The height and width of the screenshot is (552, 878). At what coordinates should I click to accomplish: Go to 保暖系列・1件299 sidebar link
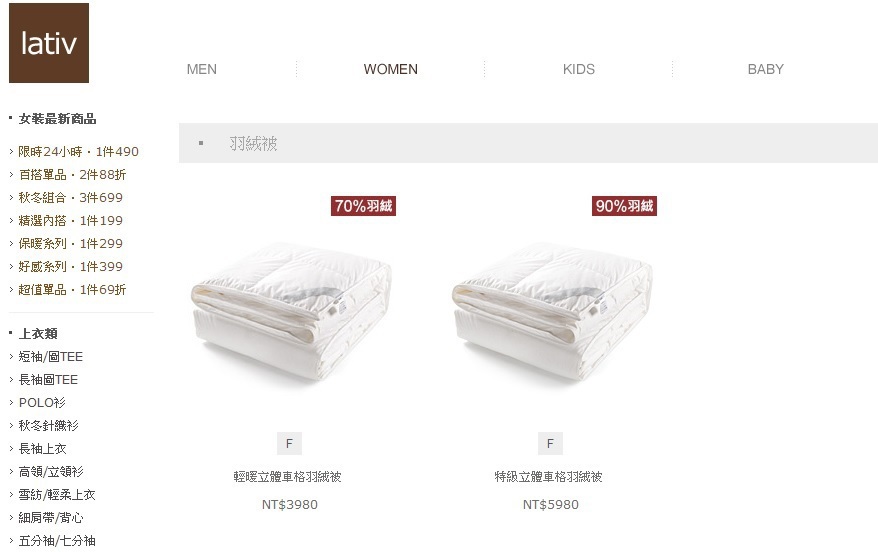pyautogui.click(x=70, y=244)
